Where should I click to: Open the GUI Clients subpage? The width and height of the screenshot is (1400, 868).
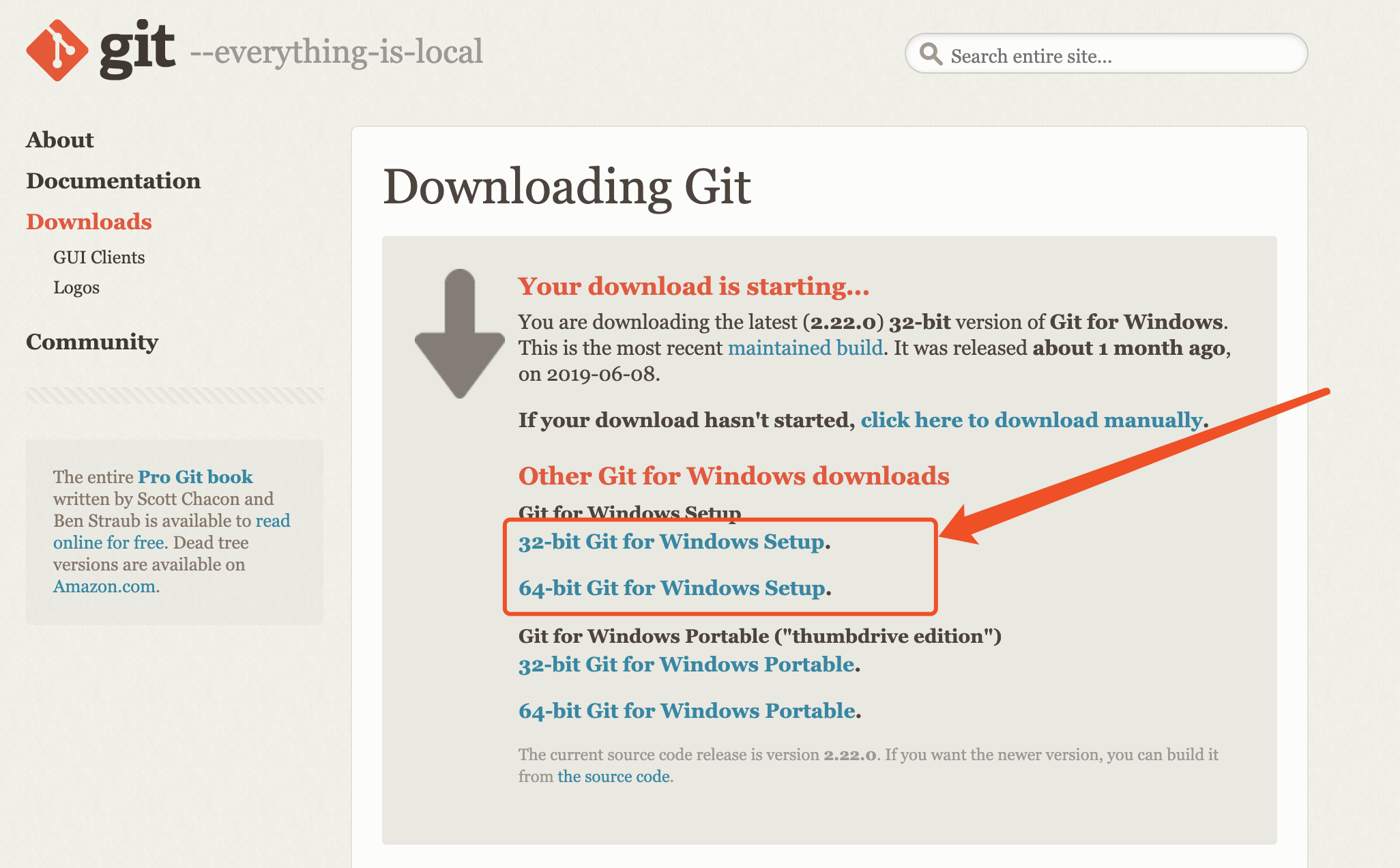99,257
